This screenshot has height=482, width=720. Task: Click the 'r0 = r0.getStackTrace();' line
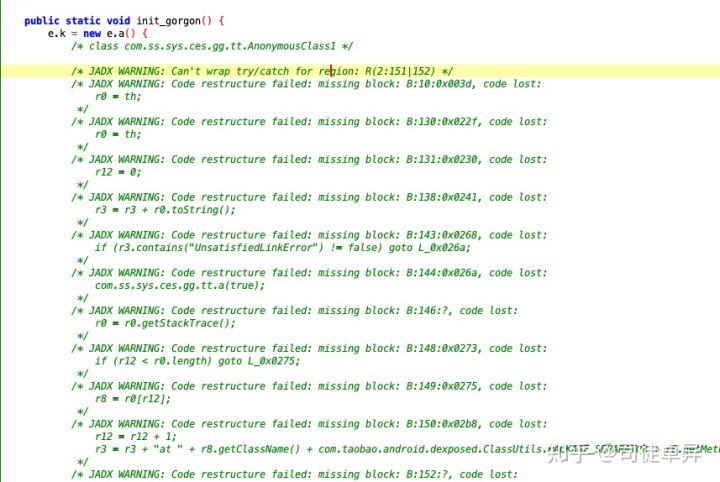coord(165,323)
